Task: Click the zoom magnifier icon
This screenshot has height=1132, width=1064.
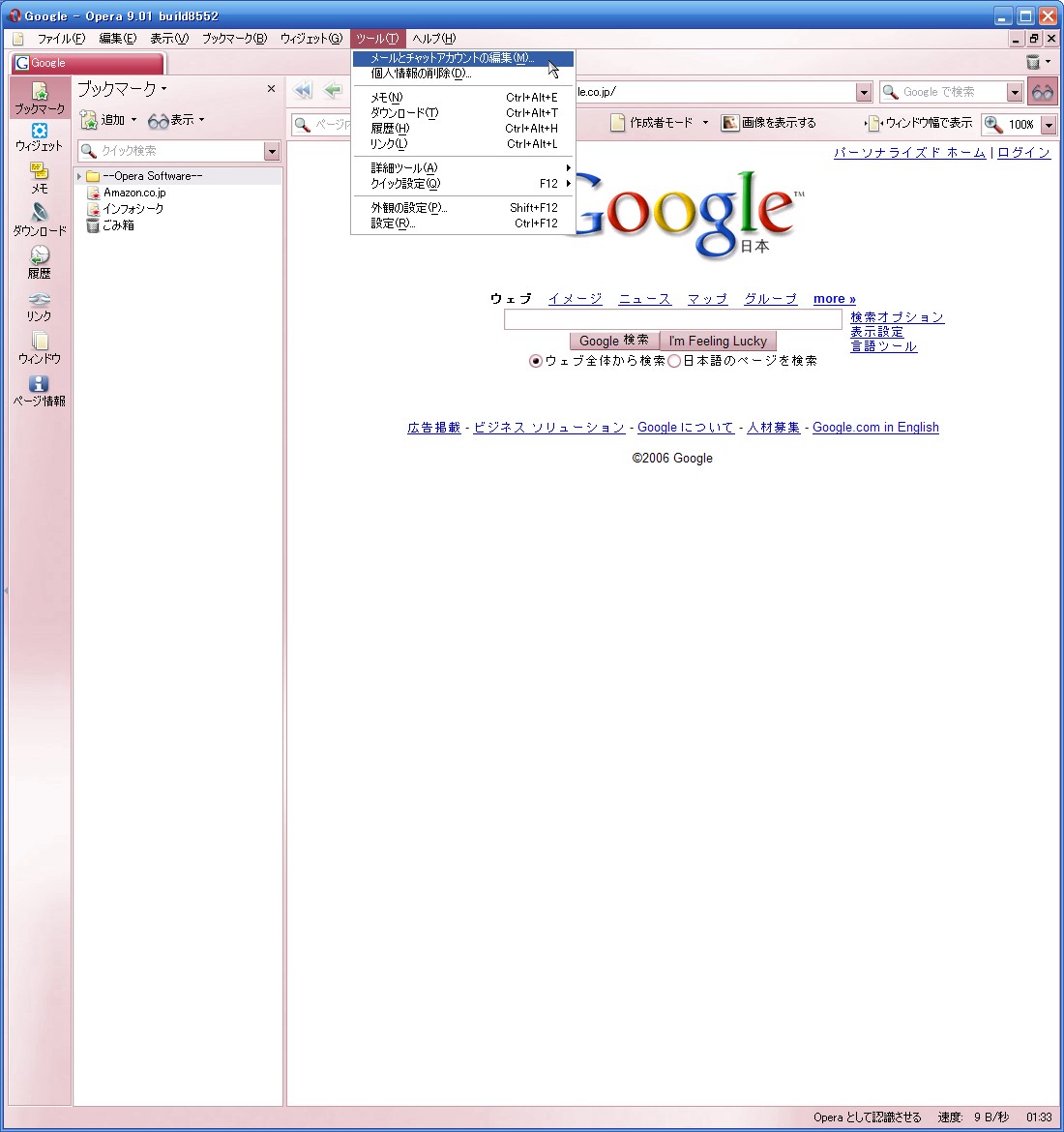Action: pyautogui.click(x=994, y=124)
